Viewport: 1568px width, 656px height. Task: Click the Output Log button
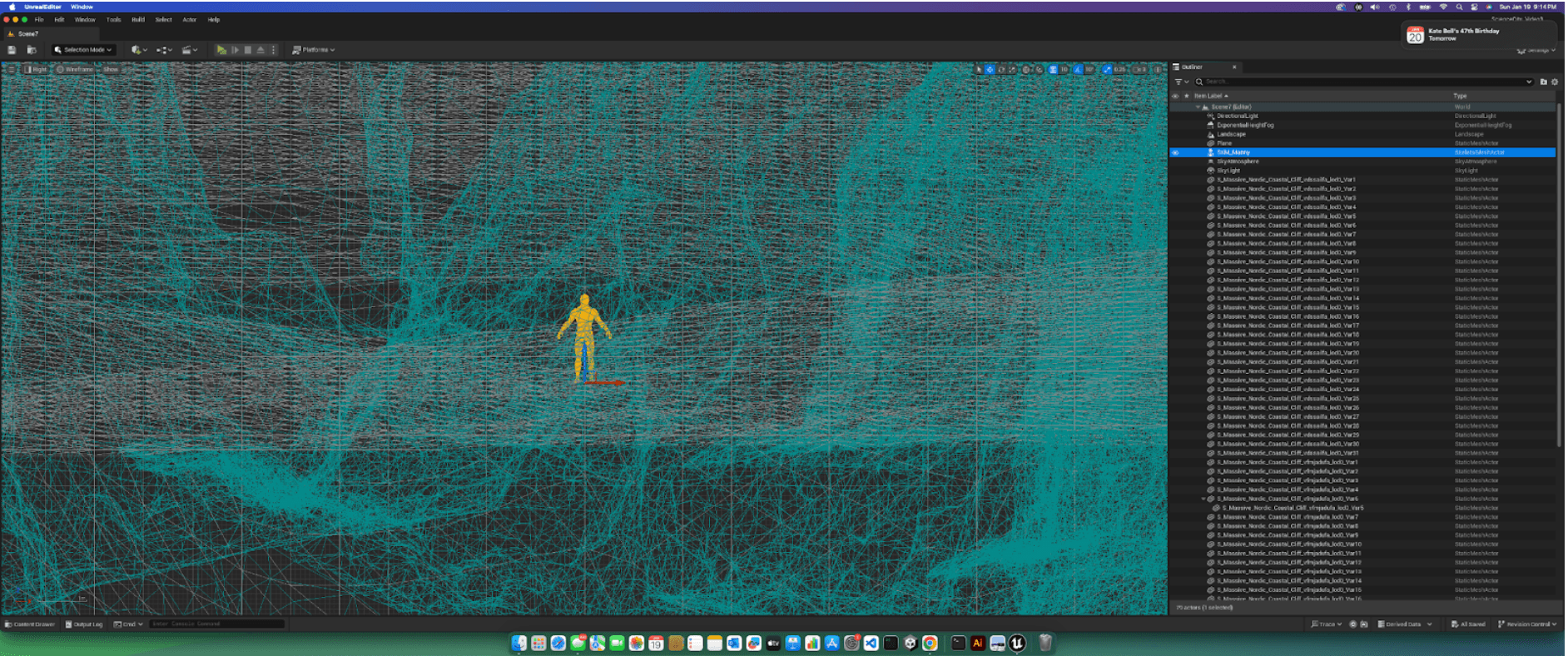pyautogui.click(x=84, y=624)
